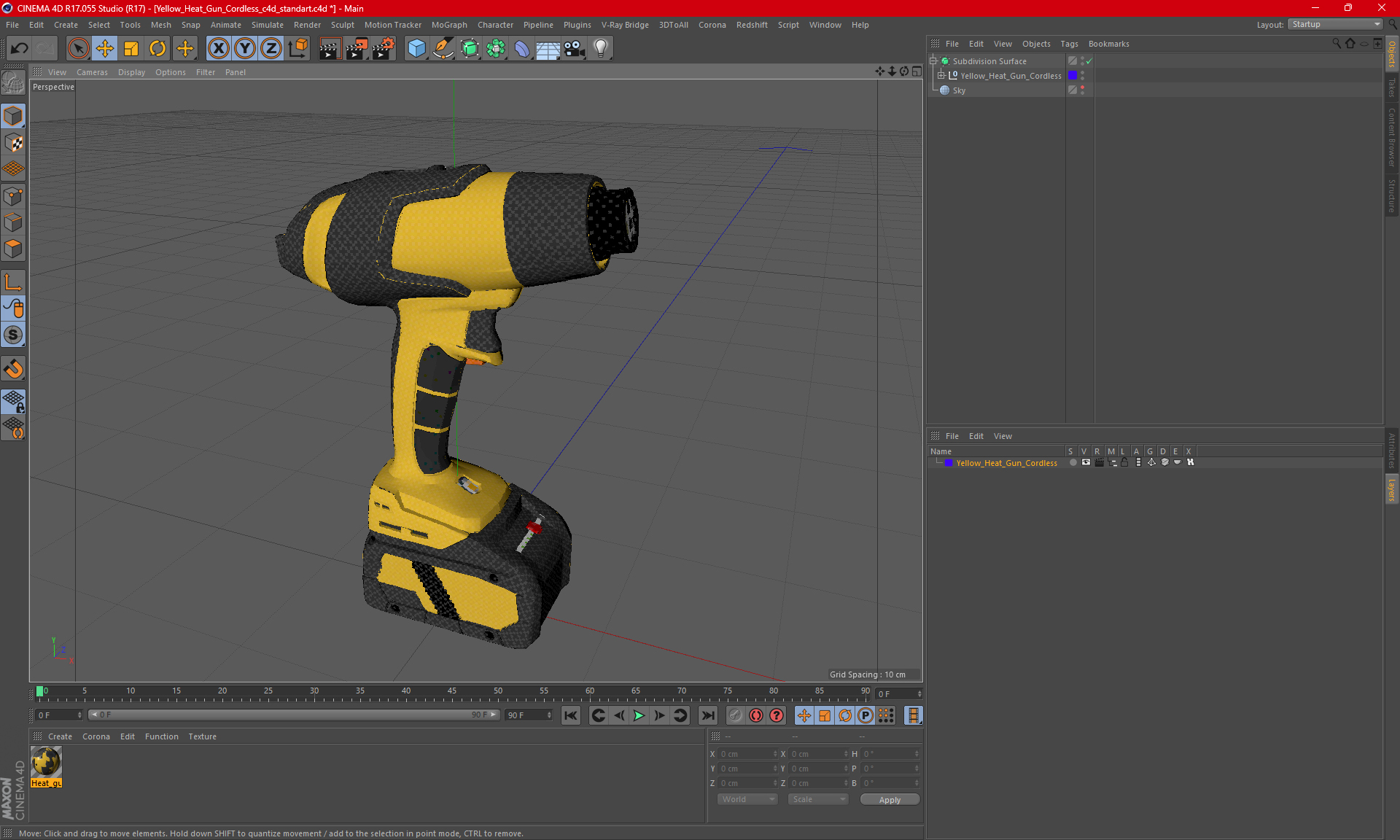The height and width of the screenshot is (840, 1400).
Task: Open Material Manager Texture menu
Action: click(202, 736)
